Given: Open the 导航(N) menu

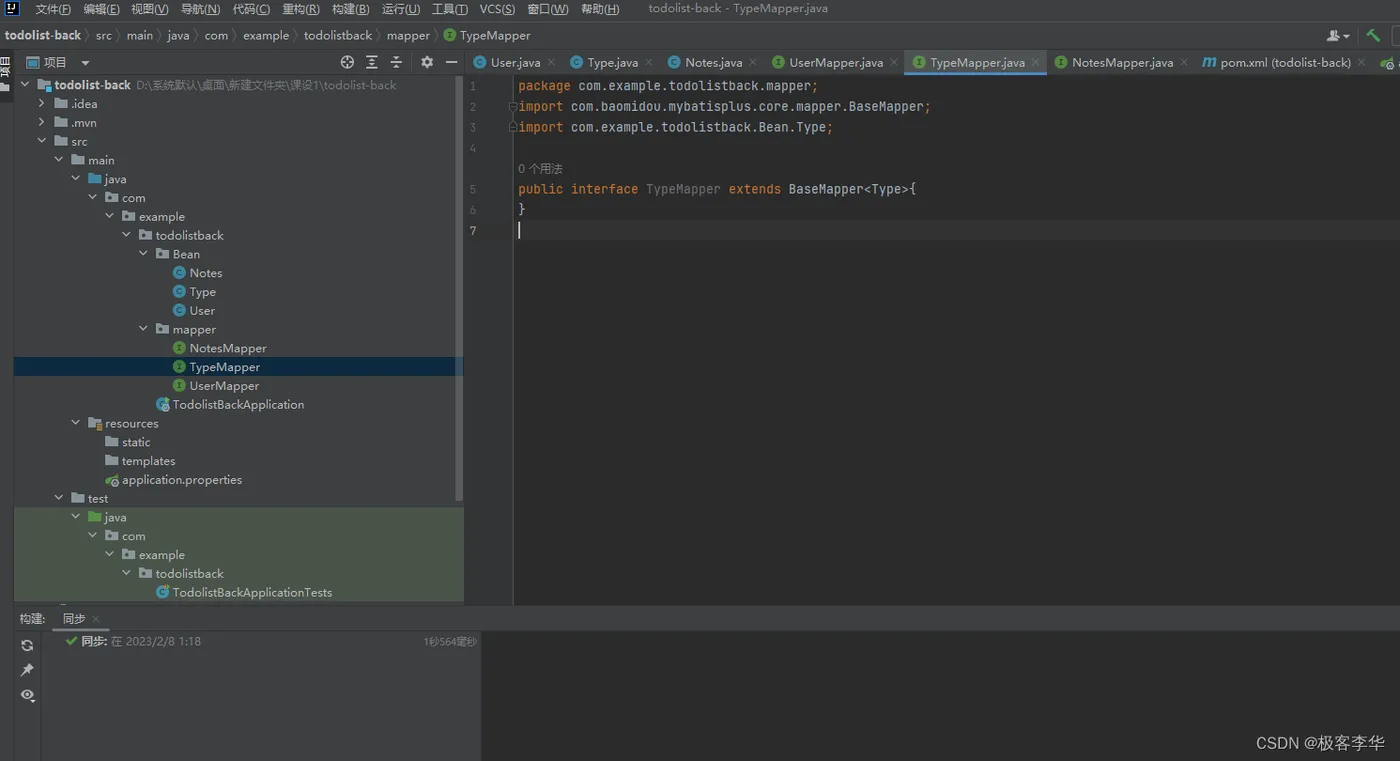Looking at the screenshot, I should click(x=200, y=9).
